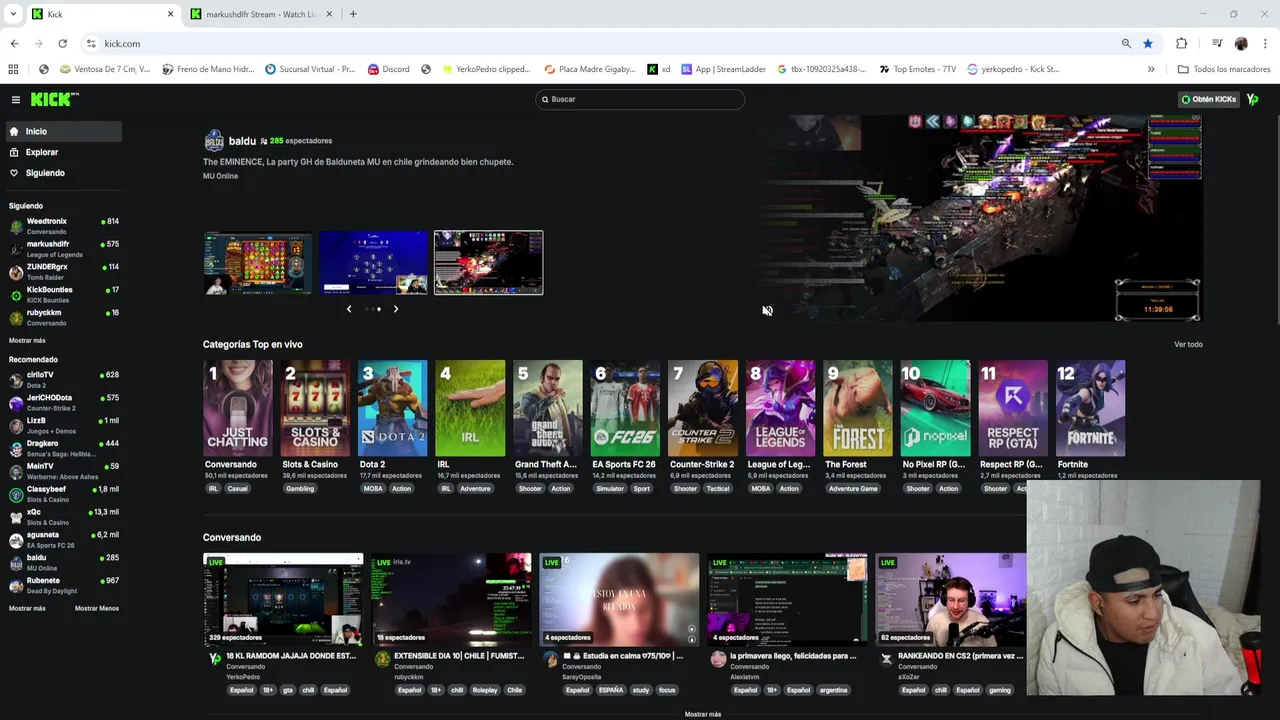The image size is (1280, 720).
Task: Select the slots featured stream thumbnail
Action: pyautogui.click(x=258, y=263)
